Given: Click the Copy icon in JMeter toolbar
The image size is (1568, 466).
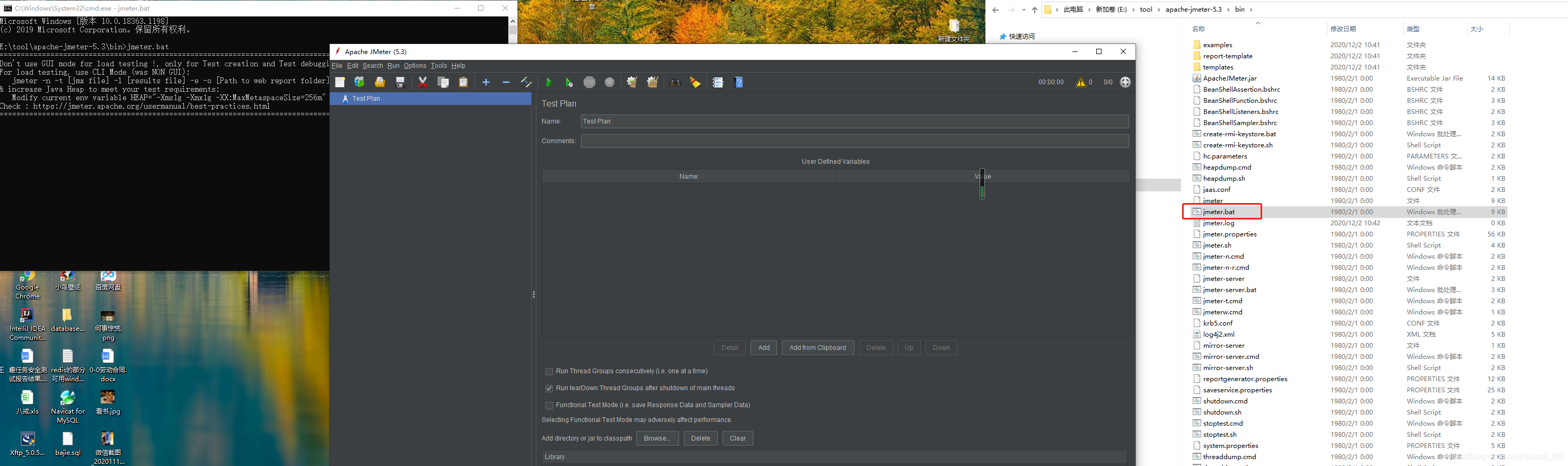Looking at the screenshot, I should (443, 82).
